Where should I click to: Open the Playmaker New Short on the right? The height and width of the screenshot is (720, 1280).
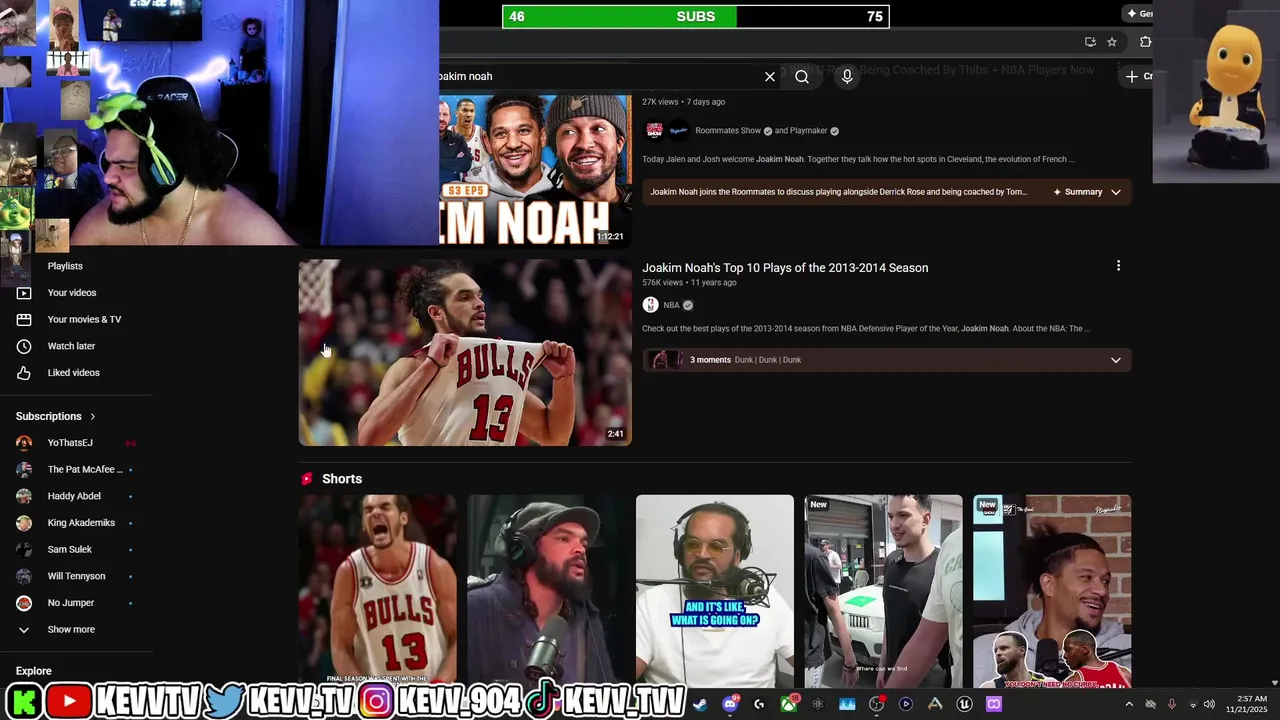1052,590
